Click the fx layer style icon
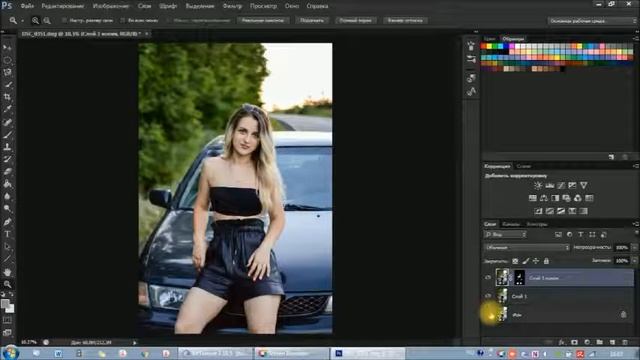 562,342
